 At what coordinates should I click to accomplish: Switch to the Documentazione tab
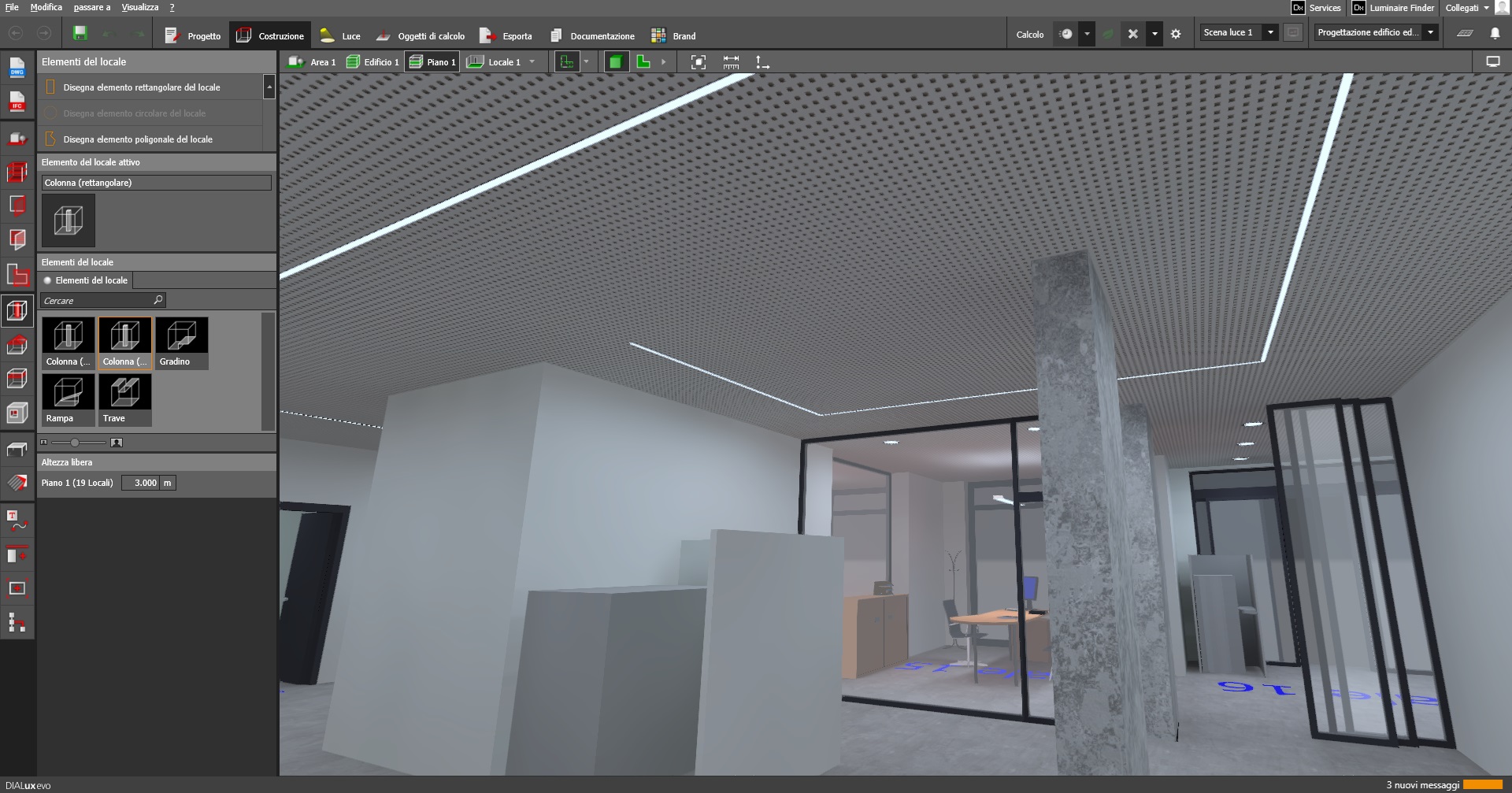click(592, 35)
